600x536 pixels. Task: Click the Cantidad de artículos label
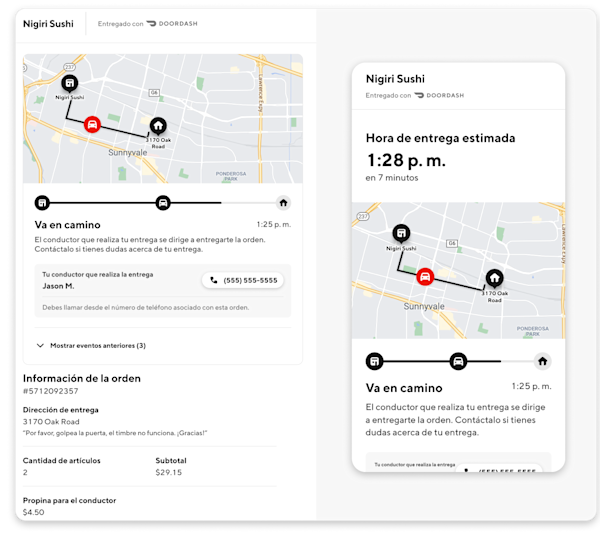(x=62, y=461)
